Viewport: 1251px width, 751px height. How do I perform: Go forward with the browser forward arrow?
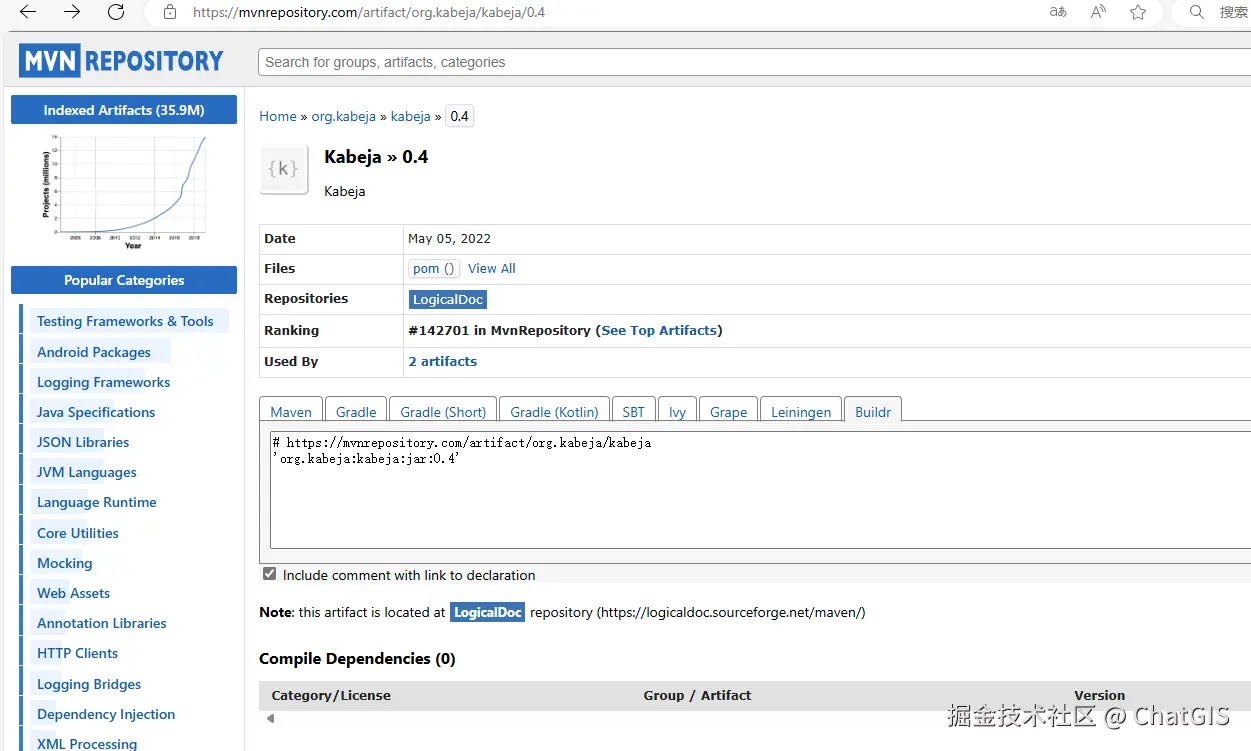click(x=72, y=12)
